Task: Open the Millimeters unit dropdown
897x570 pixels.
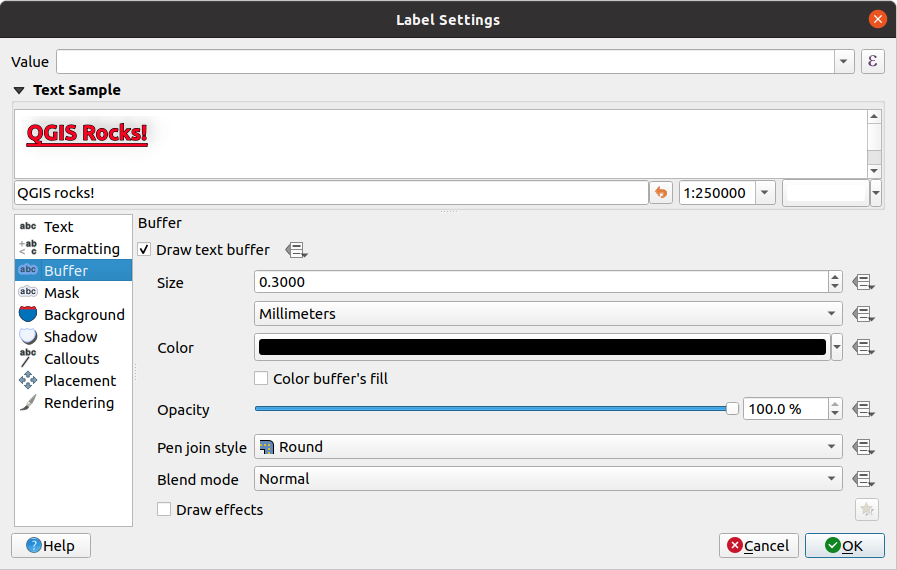Action: pyautogui.click(x=548, y=314)
